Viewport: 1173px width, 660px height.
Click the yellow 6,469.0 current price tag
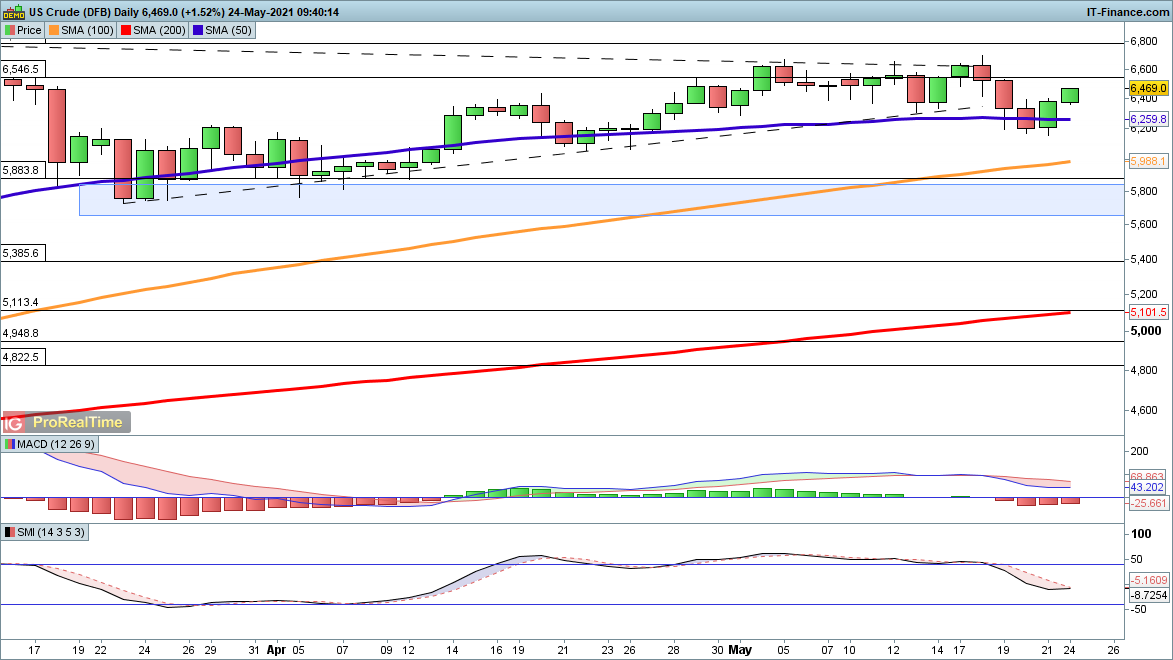1148,88
